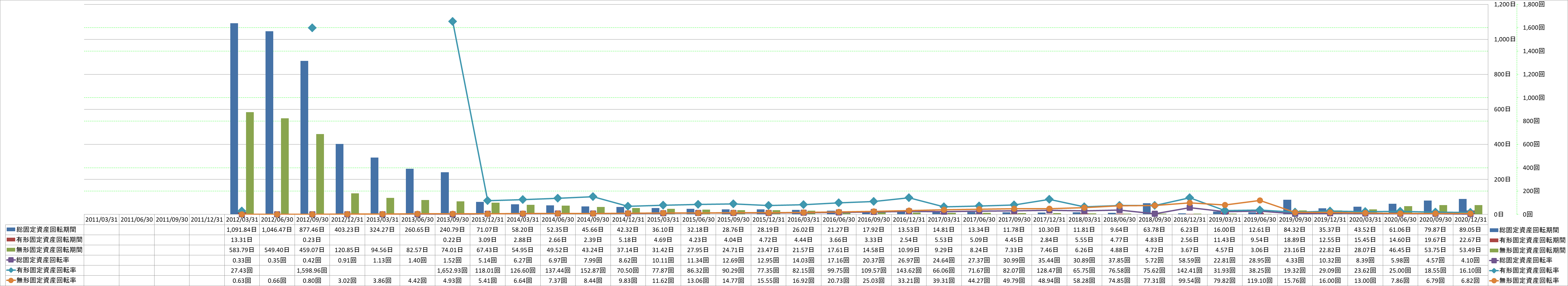Click the 152.87回 cell
Viewport: 1568px width, 286px height.
pyautogui.click(x=593, y=270)
